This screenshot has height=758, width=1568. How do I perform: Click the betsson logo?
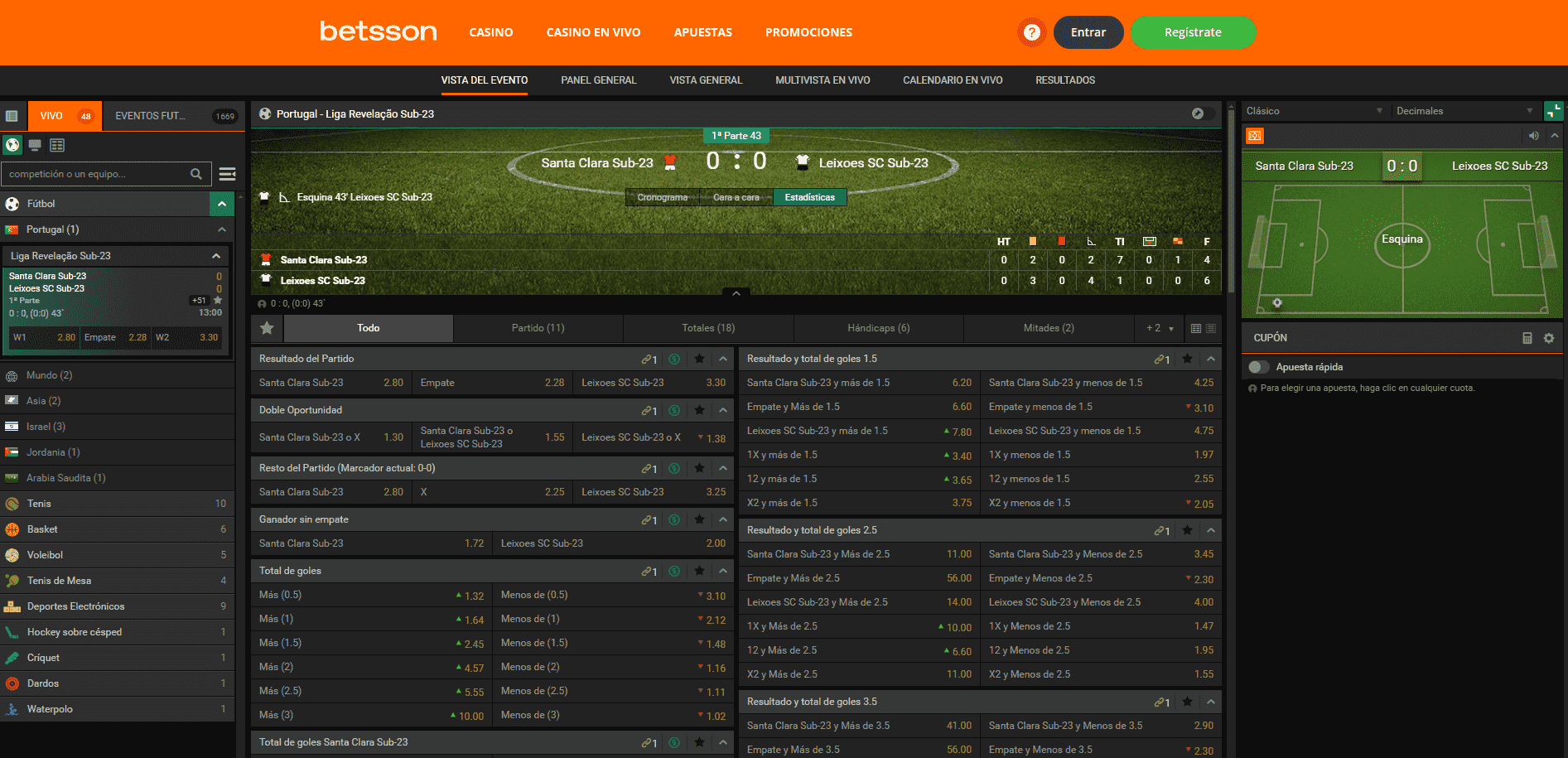[378, 31]
